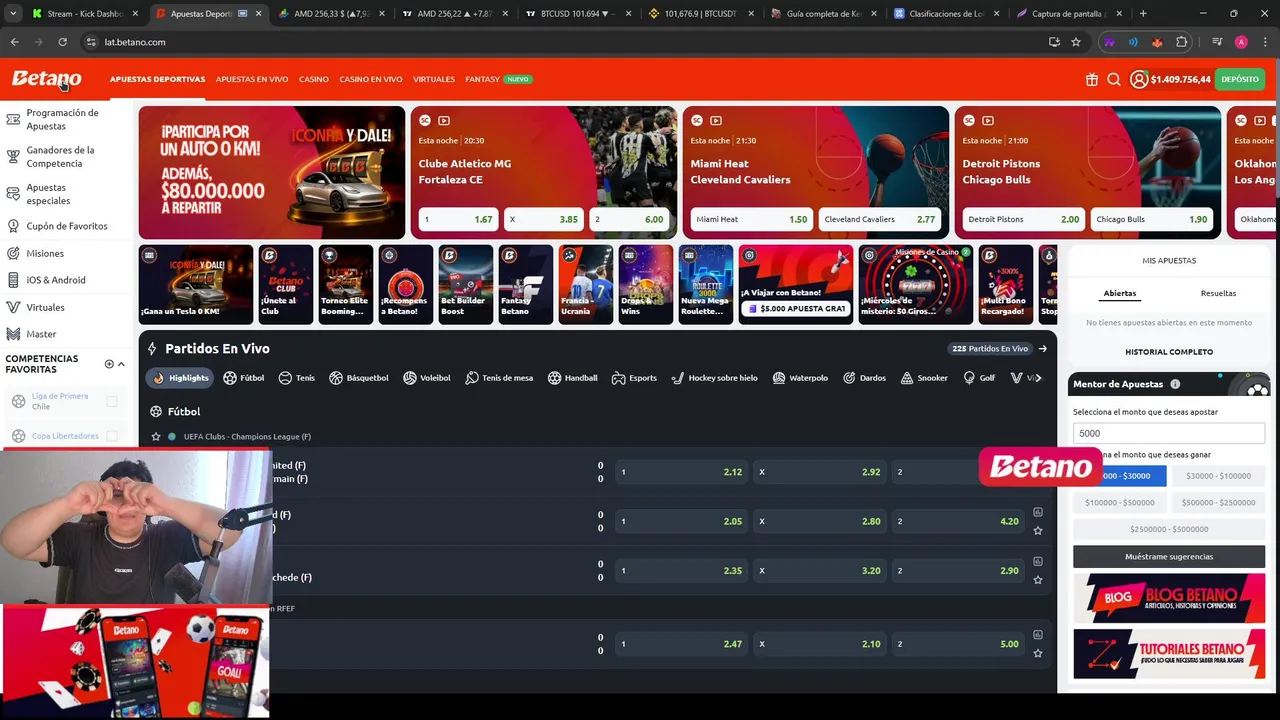Screen dimensions: 1280x720
Task: Open the Fantasy menu item
Action: (482, 79)
